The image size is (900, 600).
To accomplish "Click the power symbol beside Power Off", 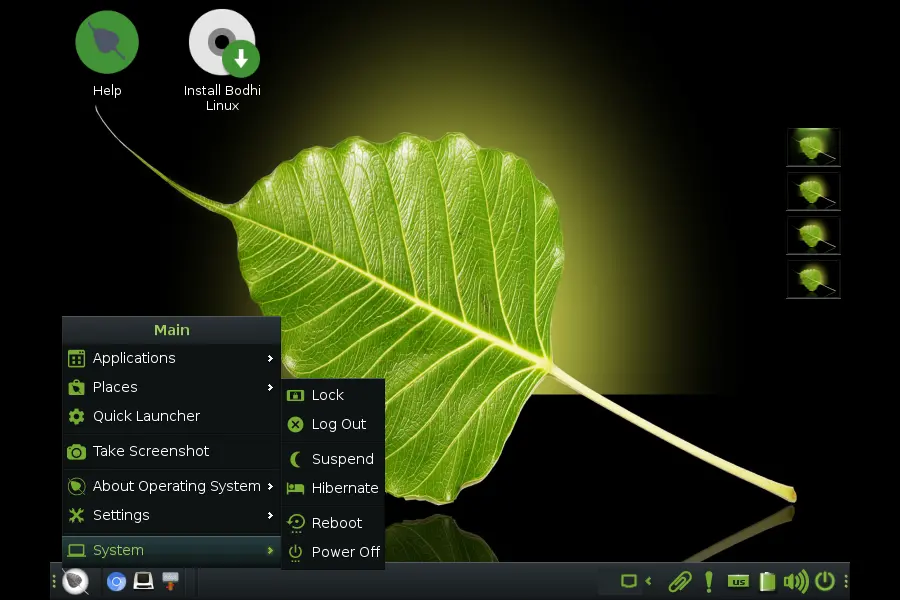I will [x=295, y=552].
